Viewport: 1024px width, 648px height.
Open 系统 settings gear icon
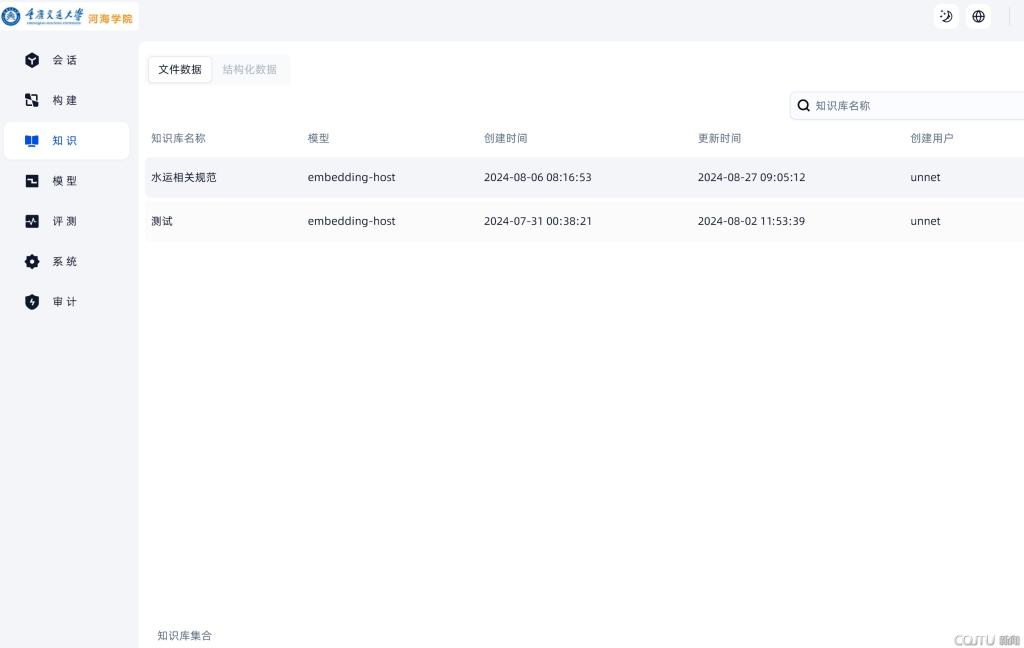[x=32, y=261]
